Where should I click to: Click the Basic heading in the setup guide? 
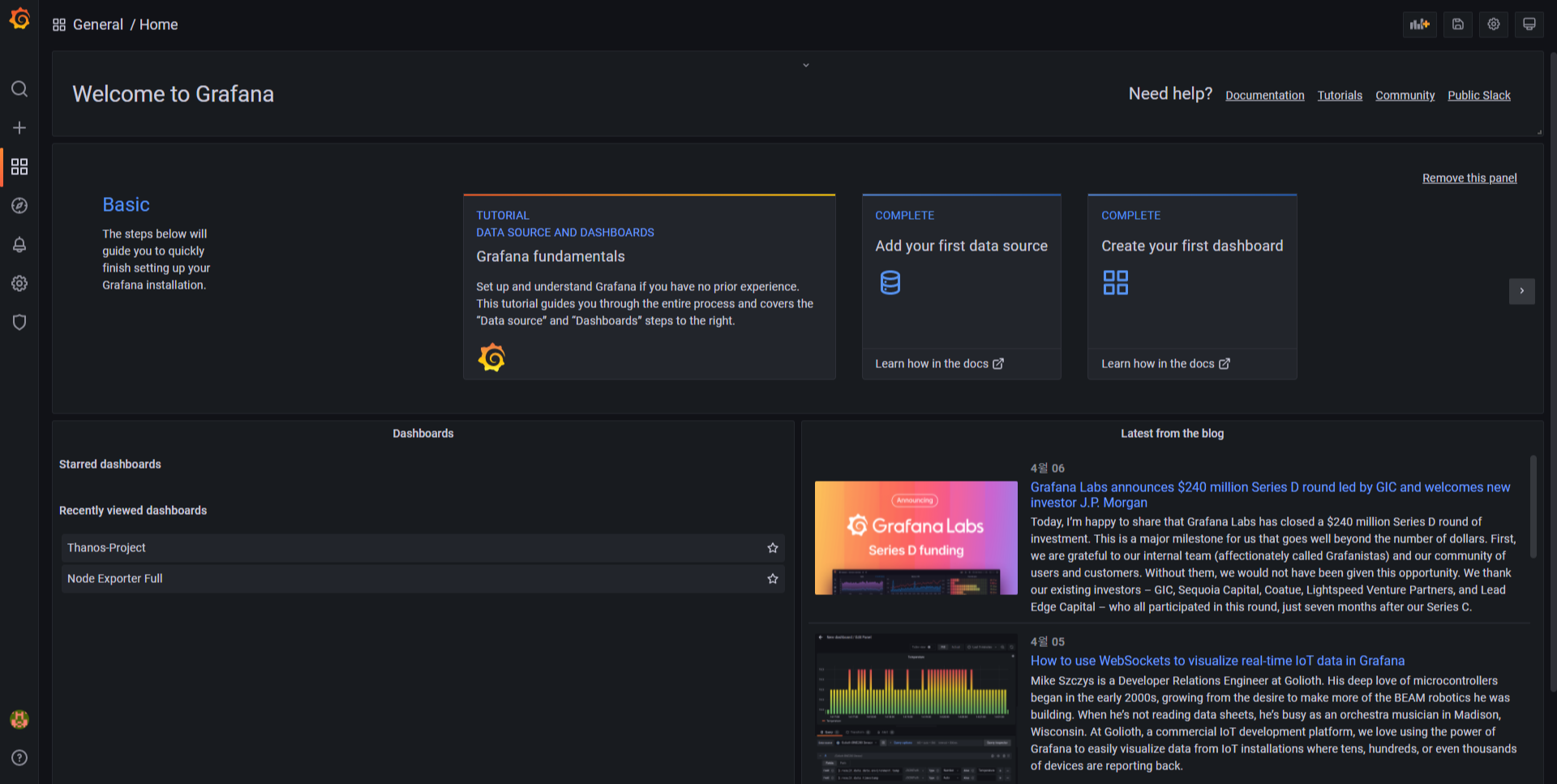click(x=126, y=205)
